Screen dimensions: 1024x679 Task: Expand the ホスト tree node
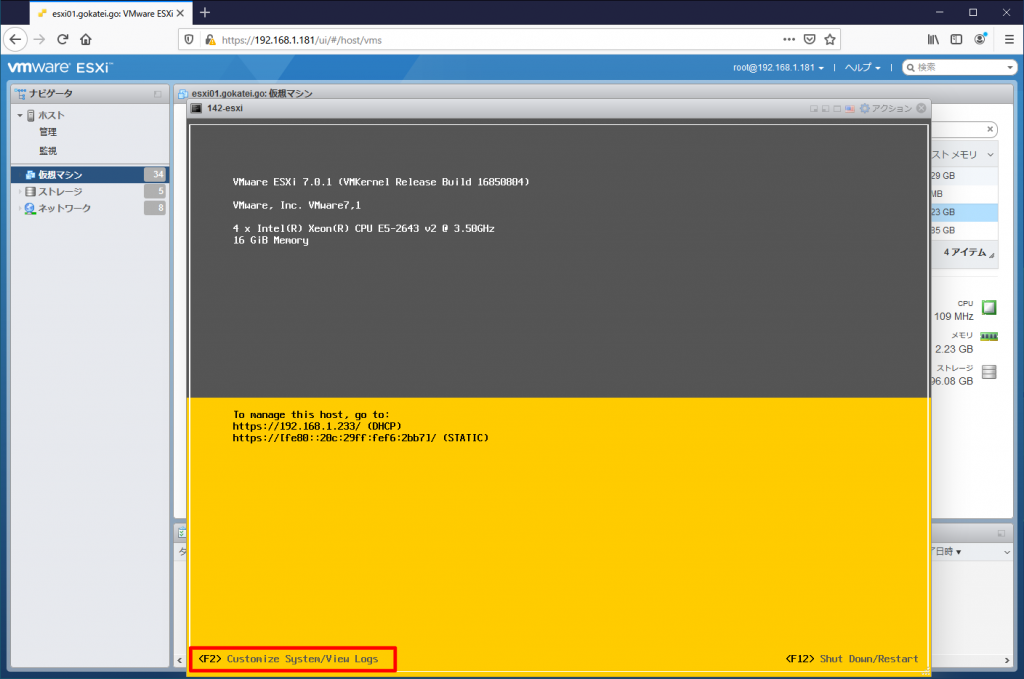[x=21, y=113]
